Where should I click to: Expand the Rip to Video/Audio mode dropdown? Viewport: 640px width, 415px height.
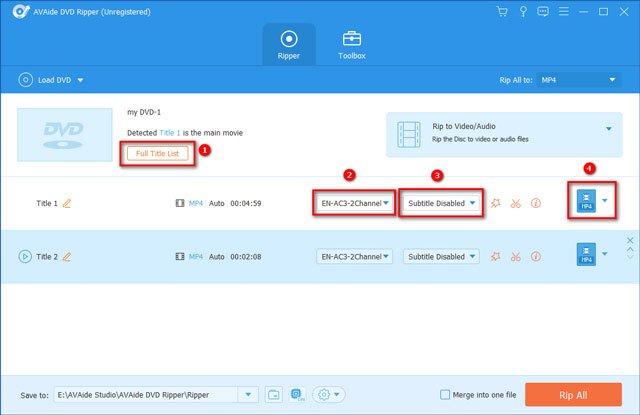pyautogui.click(x=609, y=129)
